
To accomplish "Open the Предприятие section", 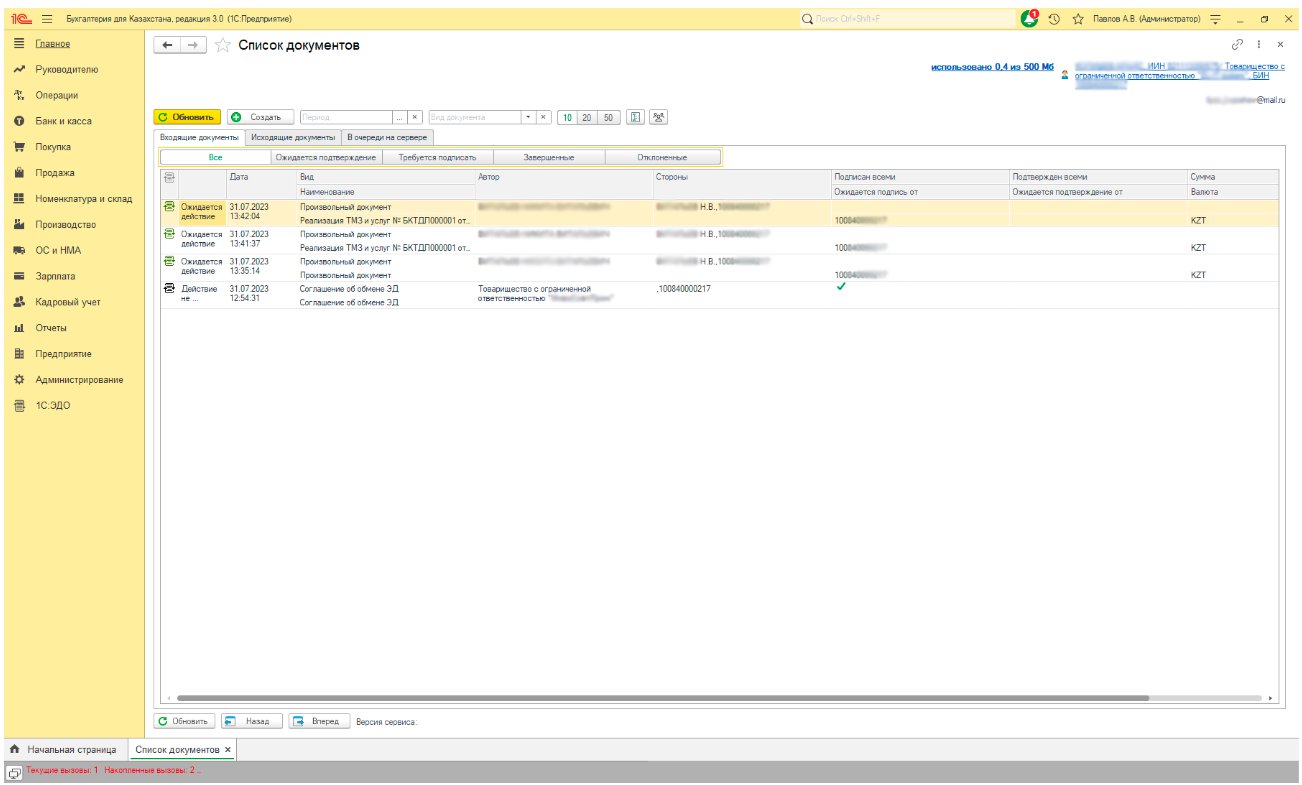I will 63,354.
